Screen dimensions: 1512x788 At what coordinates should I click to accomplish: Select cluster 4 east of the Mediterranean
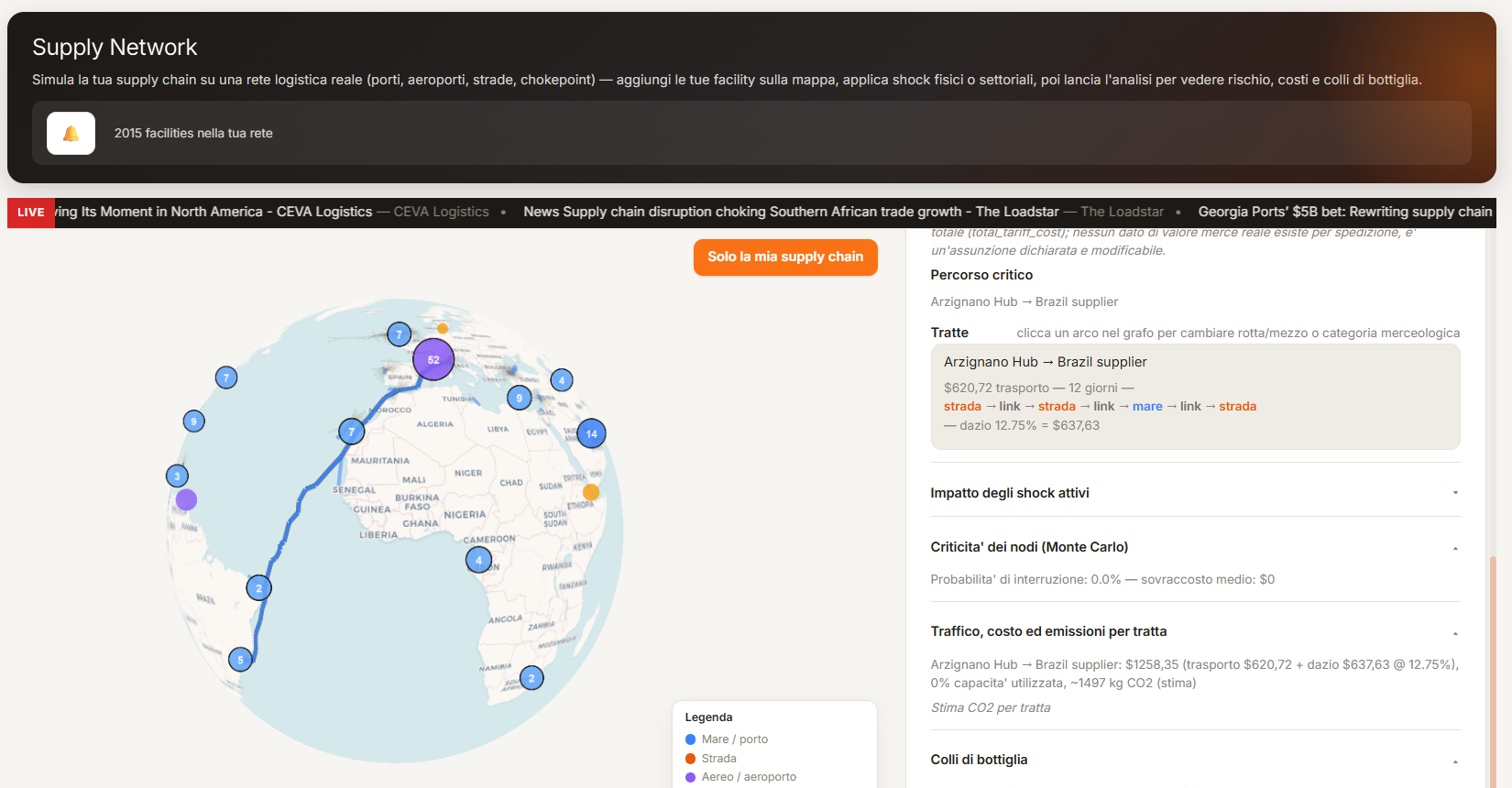[x=562, y=380]
